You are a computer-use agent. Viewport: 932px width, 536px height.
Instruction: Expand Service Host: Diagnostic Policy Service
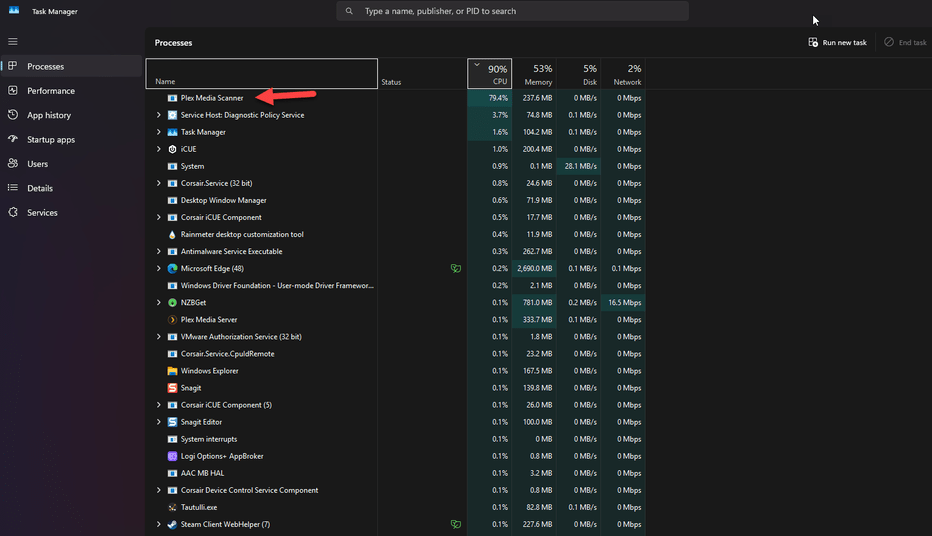159,115
